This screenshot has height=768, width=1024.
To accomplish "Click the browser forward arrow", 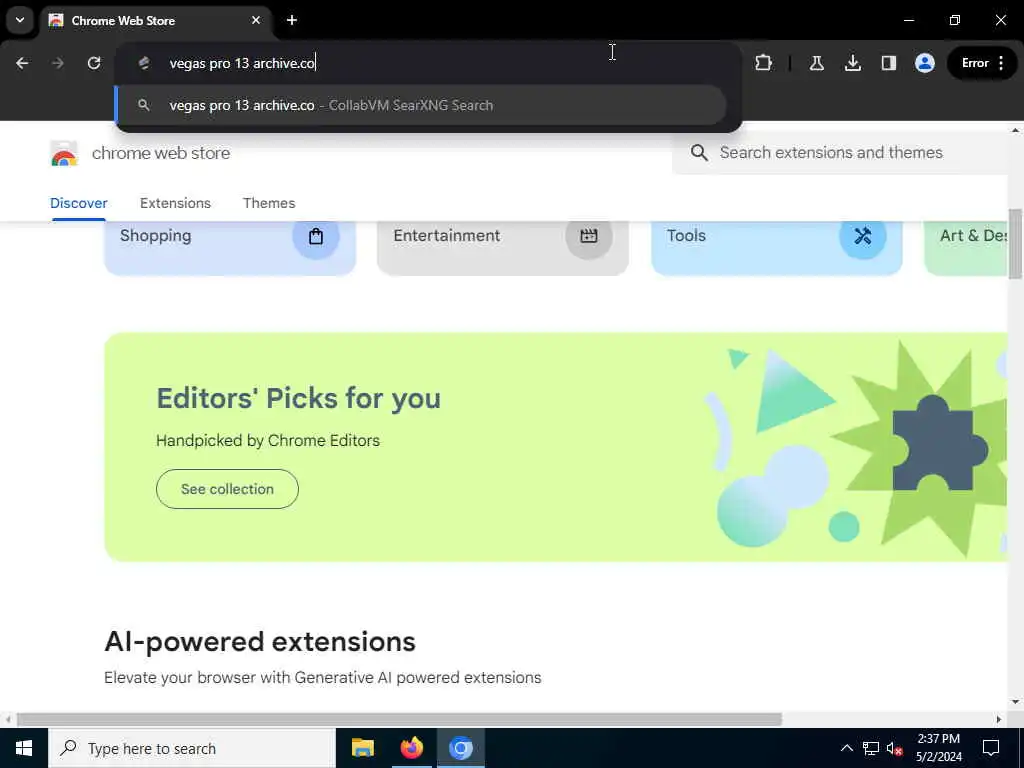I will [58, 63].
